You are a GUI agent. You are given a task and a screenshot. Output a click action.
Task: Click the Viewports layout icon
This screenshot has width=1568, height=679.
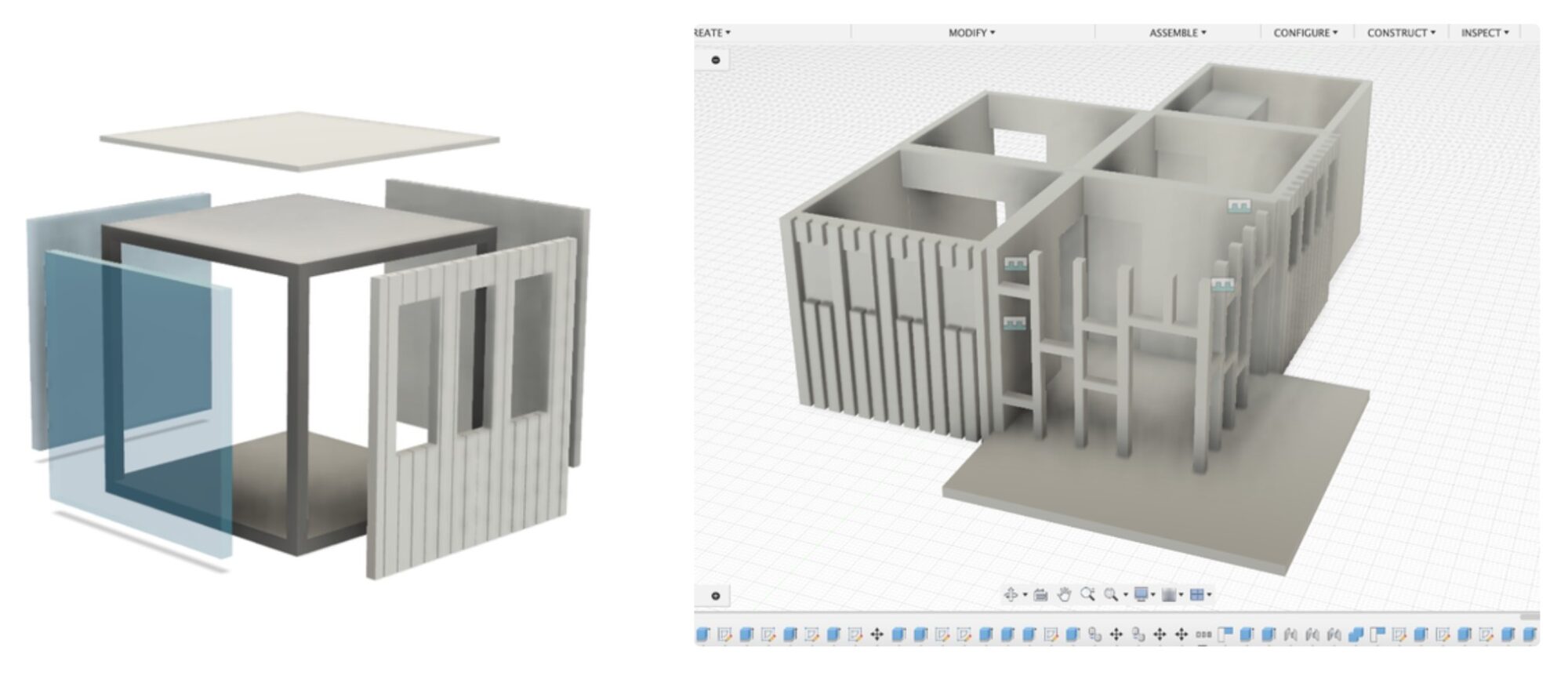coord(1197,595)
